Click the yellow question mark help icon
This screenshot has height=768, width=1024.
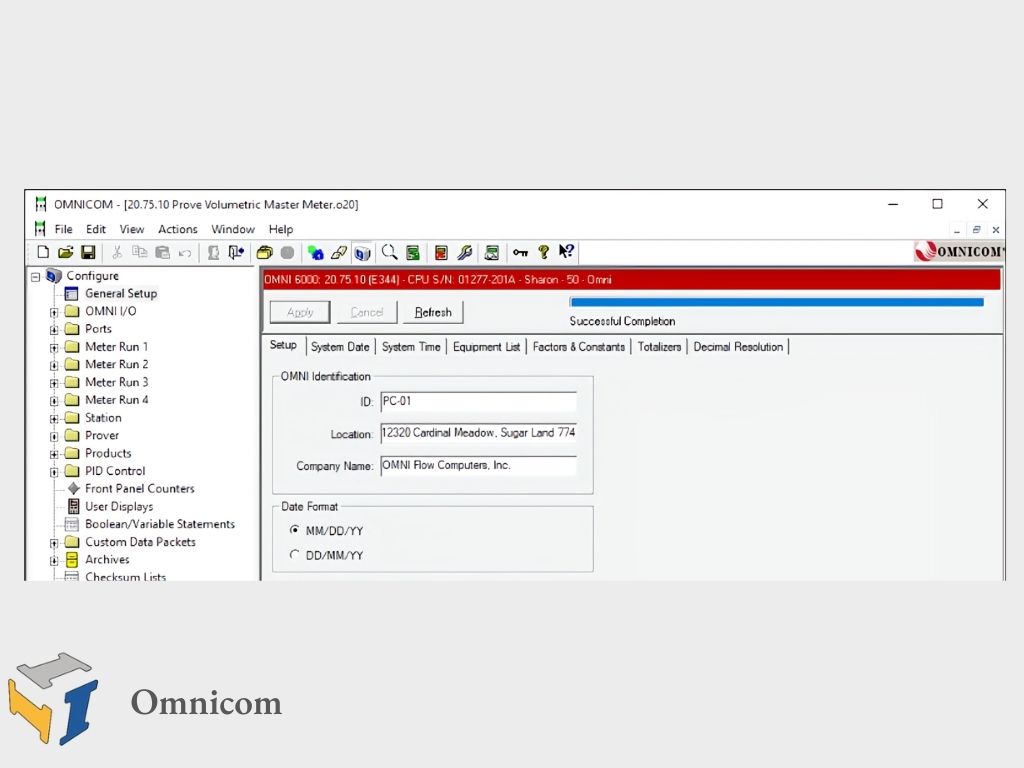coord(544,253)
